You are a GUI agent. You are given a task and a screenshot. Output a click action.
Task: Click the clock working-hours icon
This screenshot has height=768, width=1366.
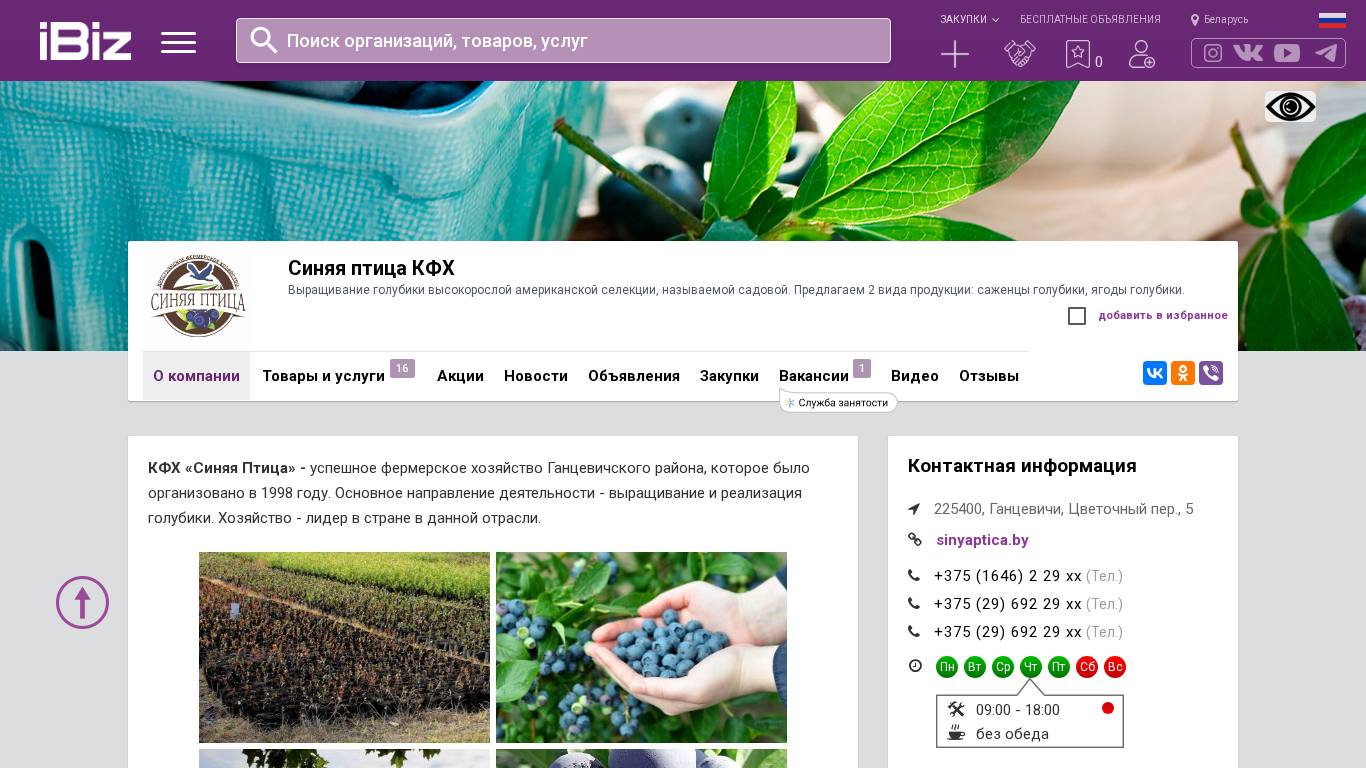(x=915, y=666)
